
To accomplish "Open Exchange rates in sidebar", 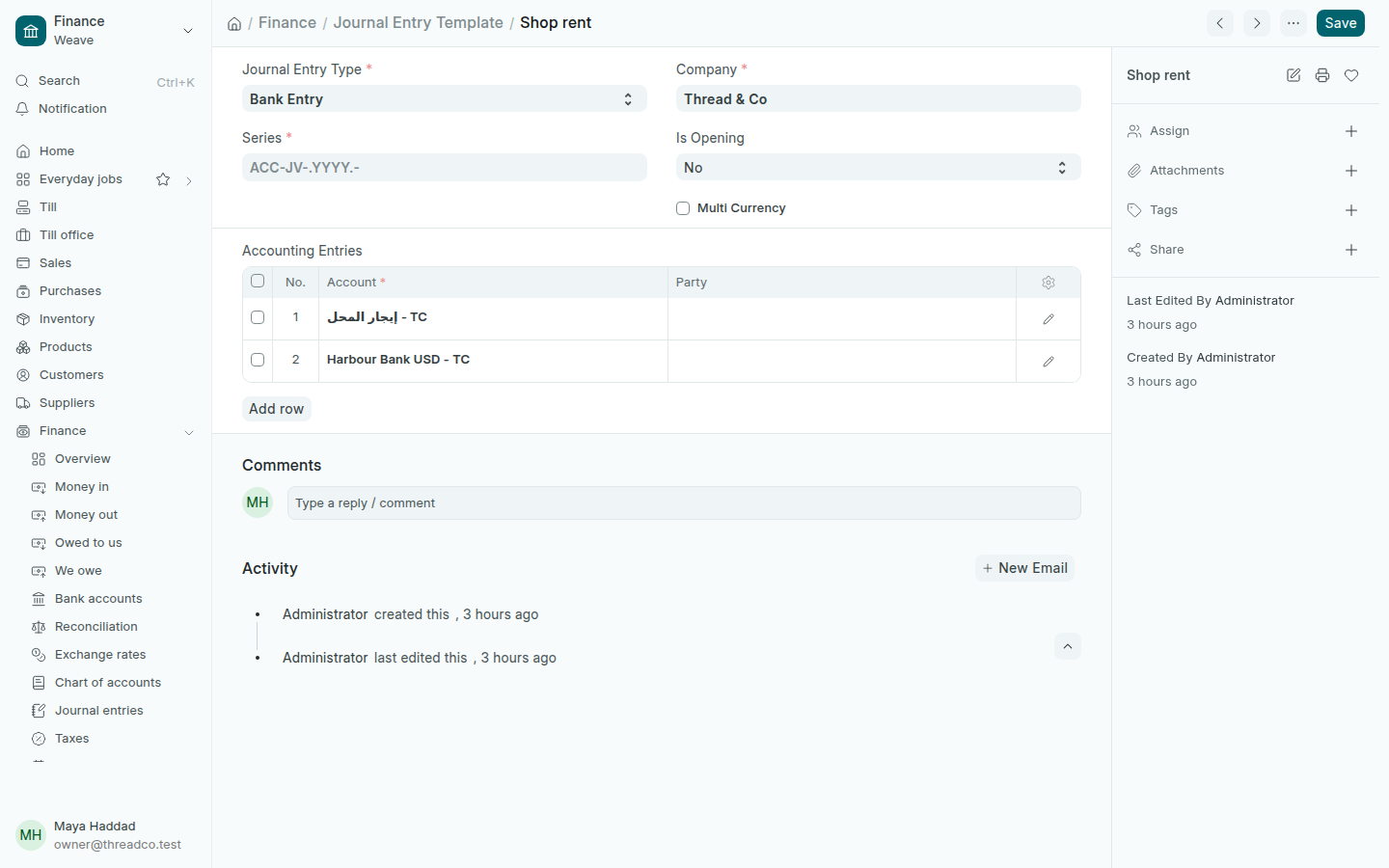I will (100, 655).
